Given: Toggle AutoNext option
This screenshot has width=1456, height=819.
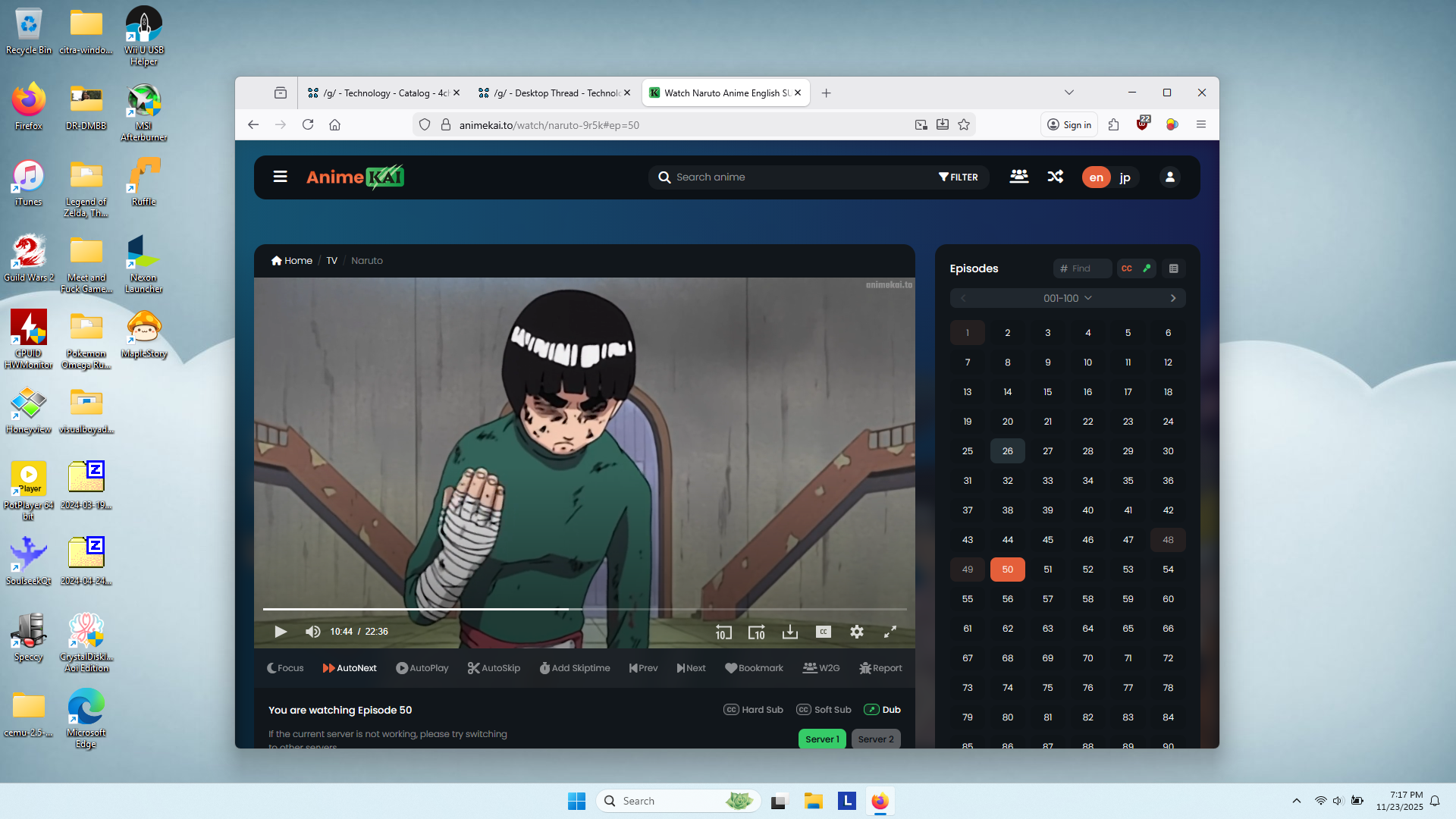Looking at the screenshot, I should [x=350, y=668].
